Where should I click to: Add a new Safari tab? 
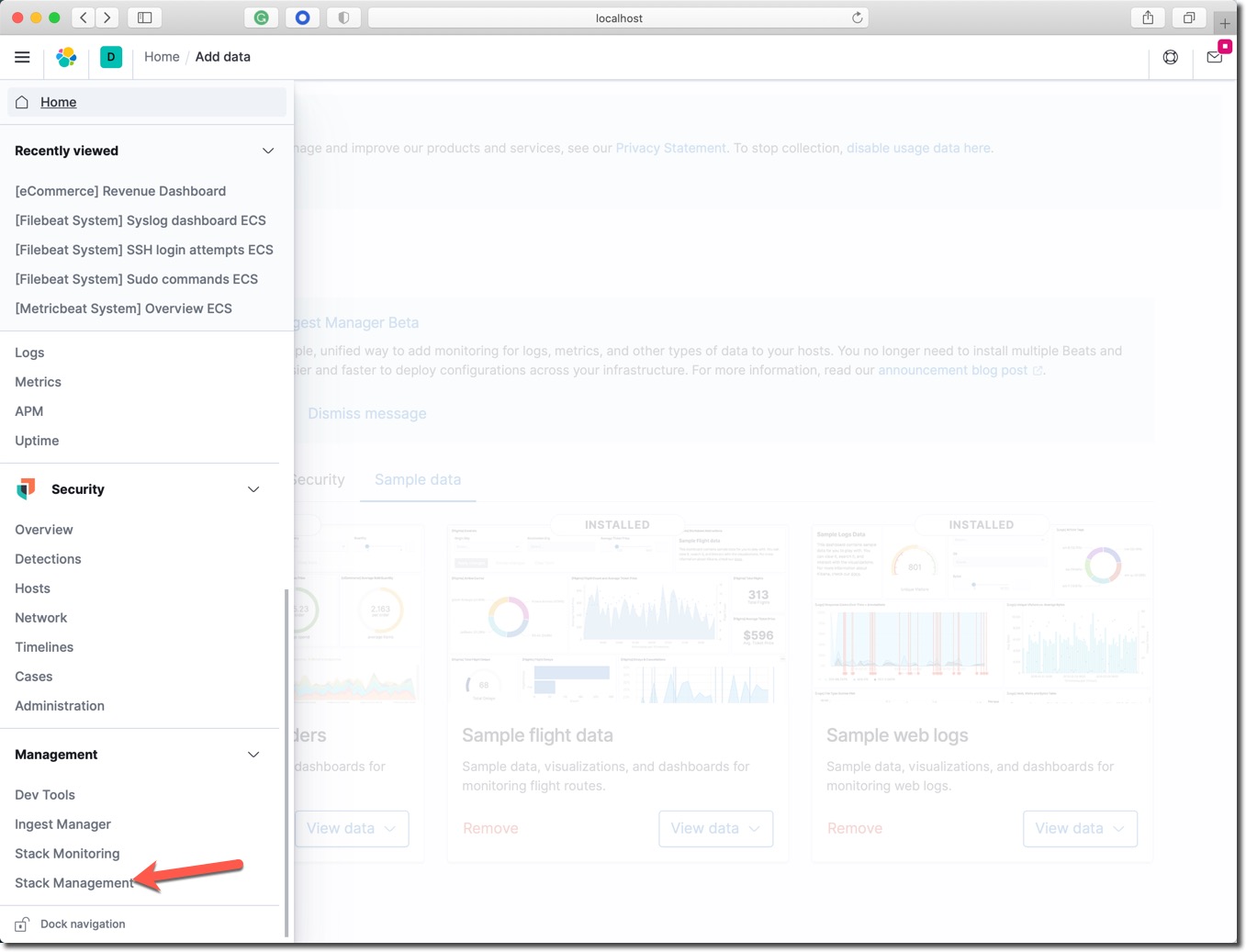click(1225, 23)
